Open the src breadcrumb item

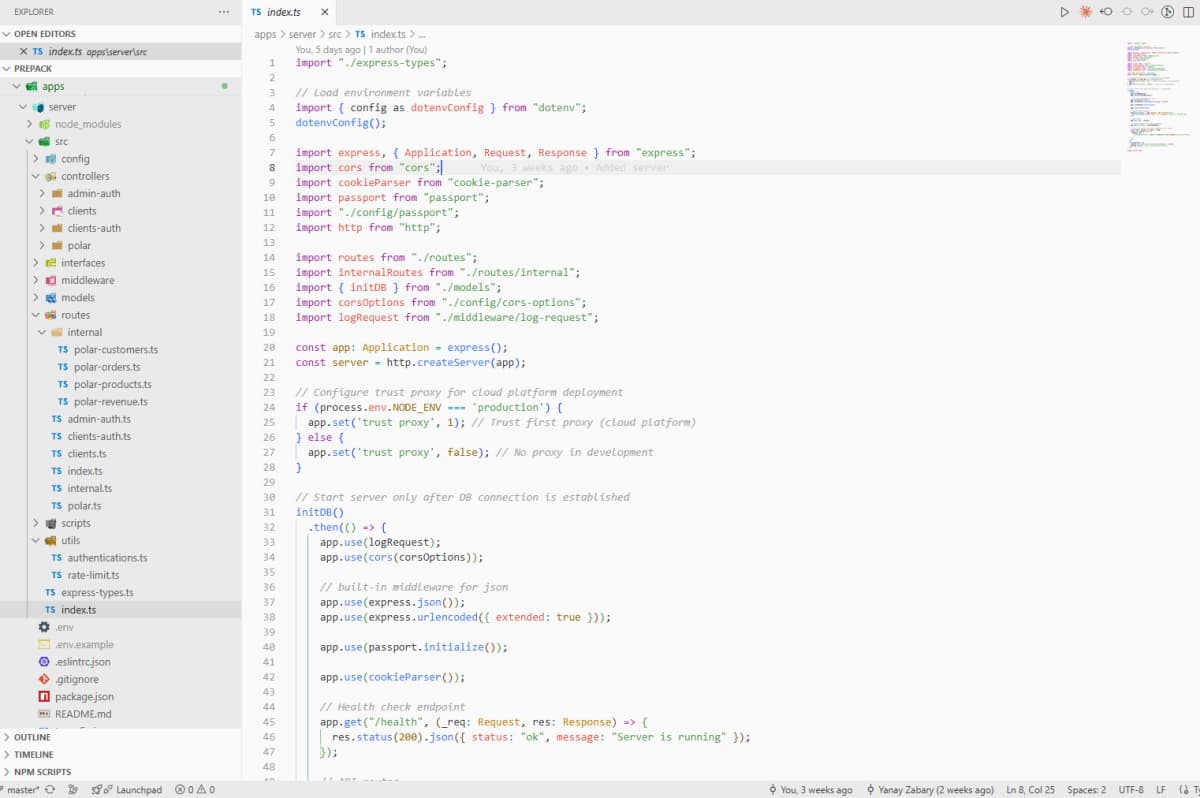coord(333,32)
